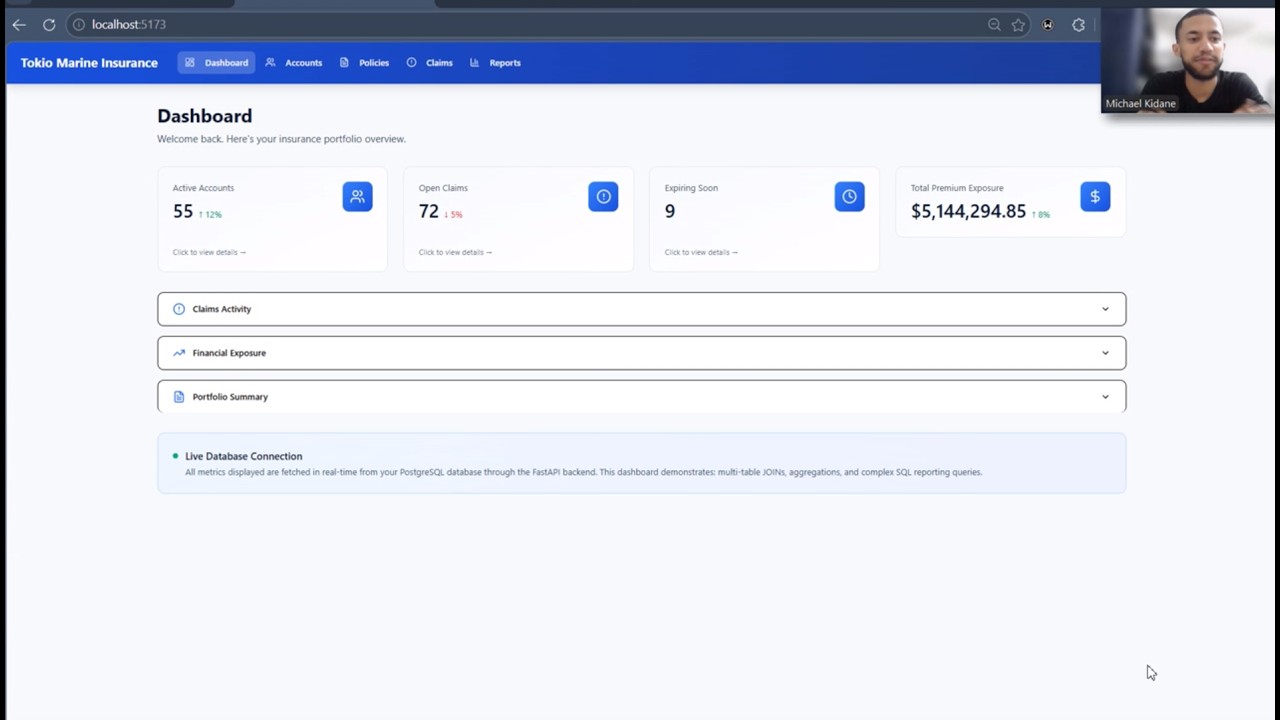Click the Open Claims value 72
Screen dimensions: 1280x720
click(x=429, y=211)
